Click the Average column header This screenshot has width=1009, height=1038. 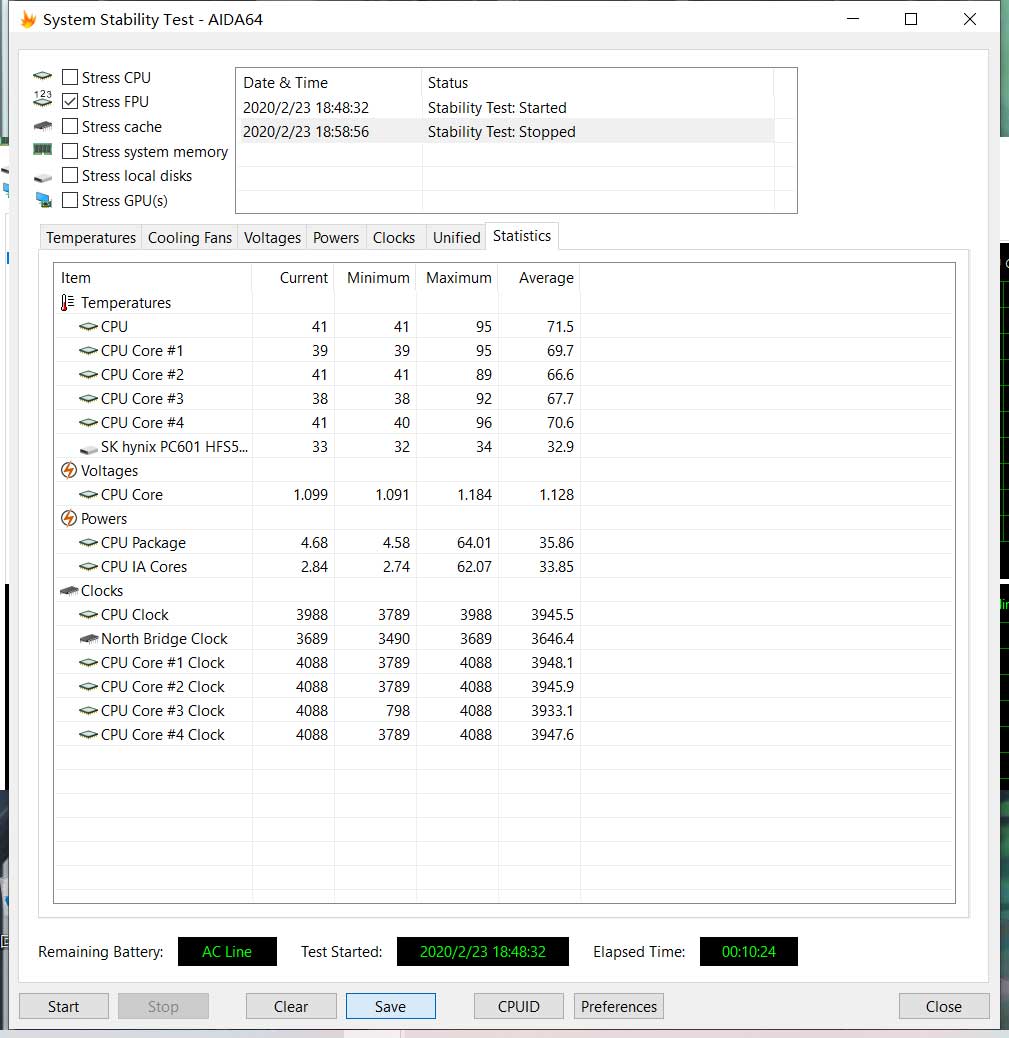tap(540, 278)
